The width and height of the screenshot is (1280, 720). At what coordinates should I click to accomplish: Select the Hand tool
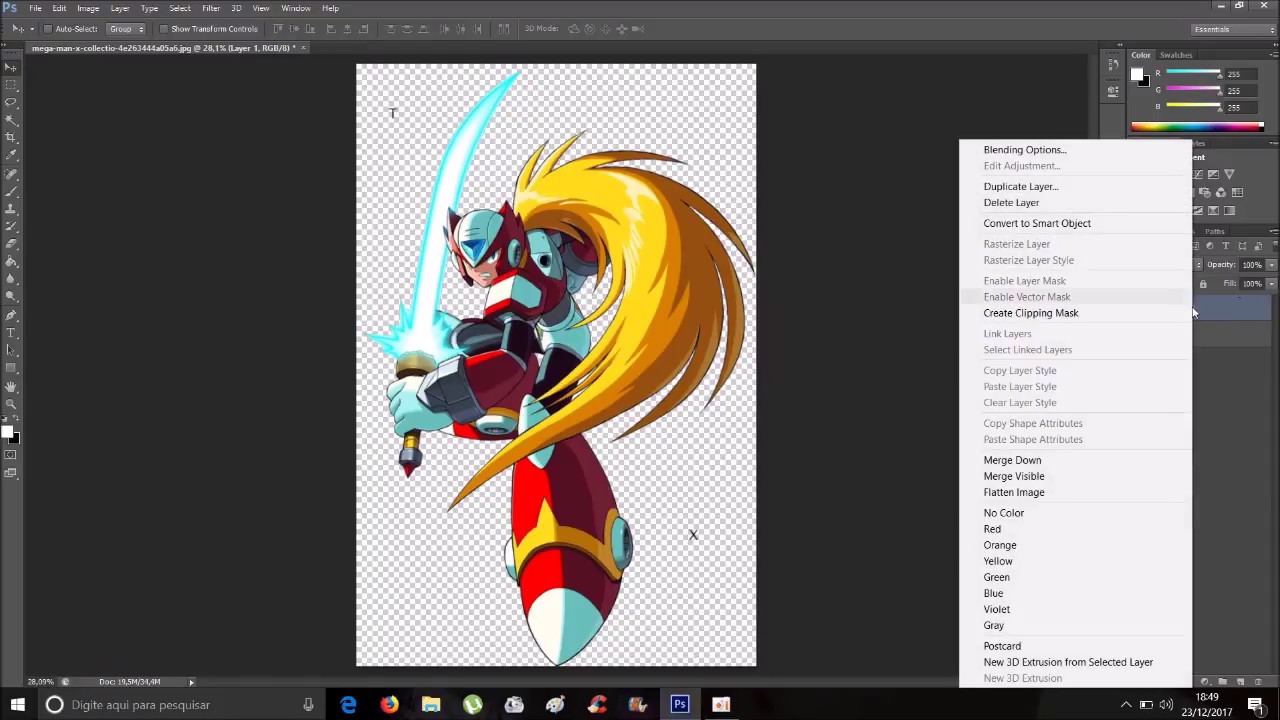click(x=11, y=386)
